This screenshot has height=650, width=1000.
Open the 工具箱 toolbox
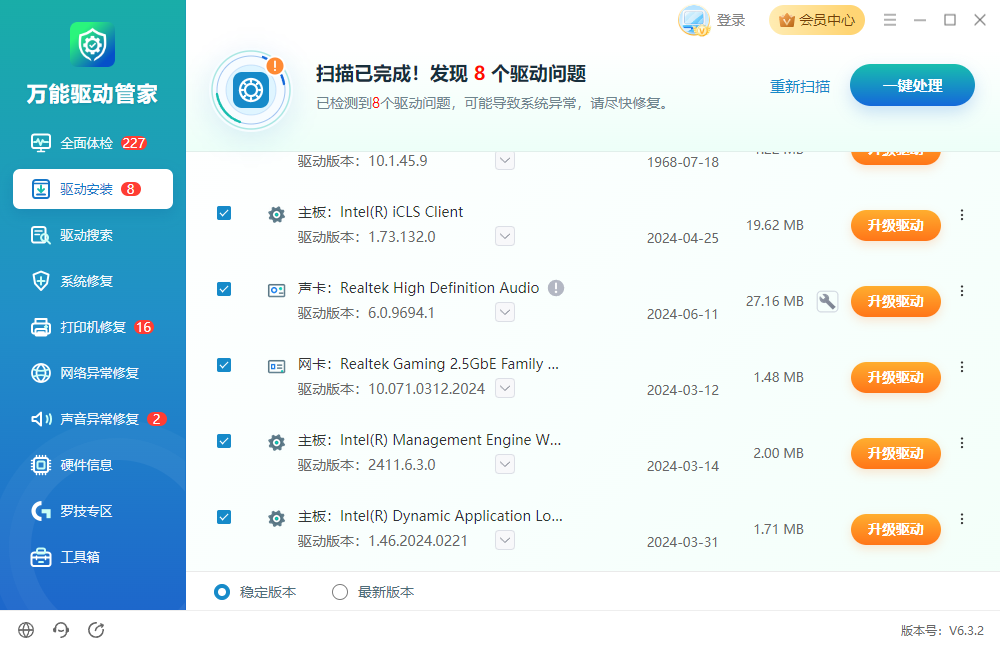pyautogui.click(x=92, y=556)
